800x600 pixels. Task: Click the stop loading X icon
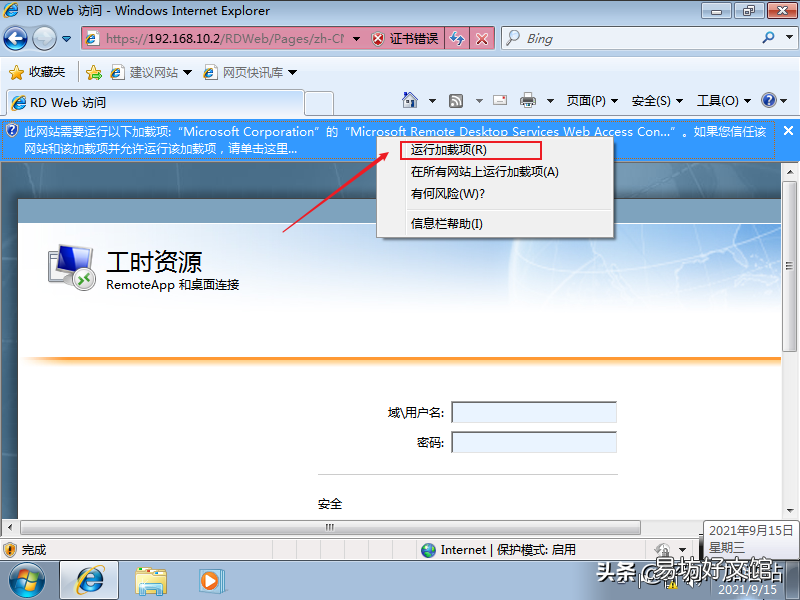click(482, 39)
